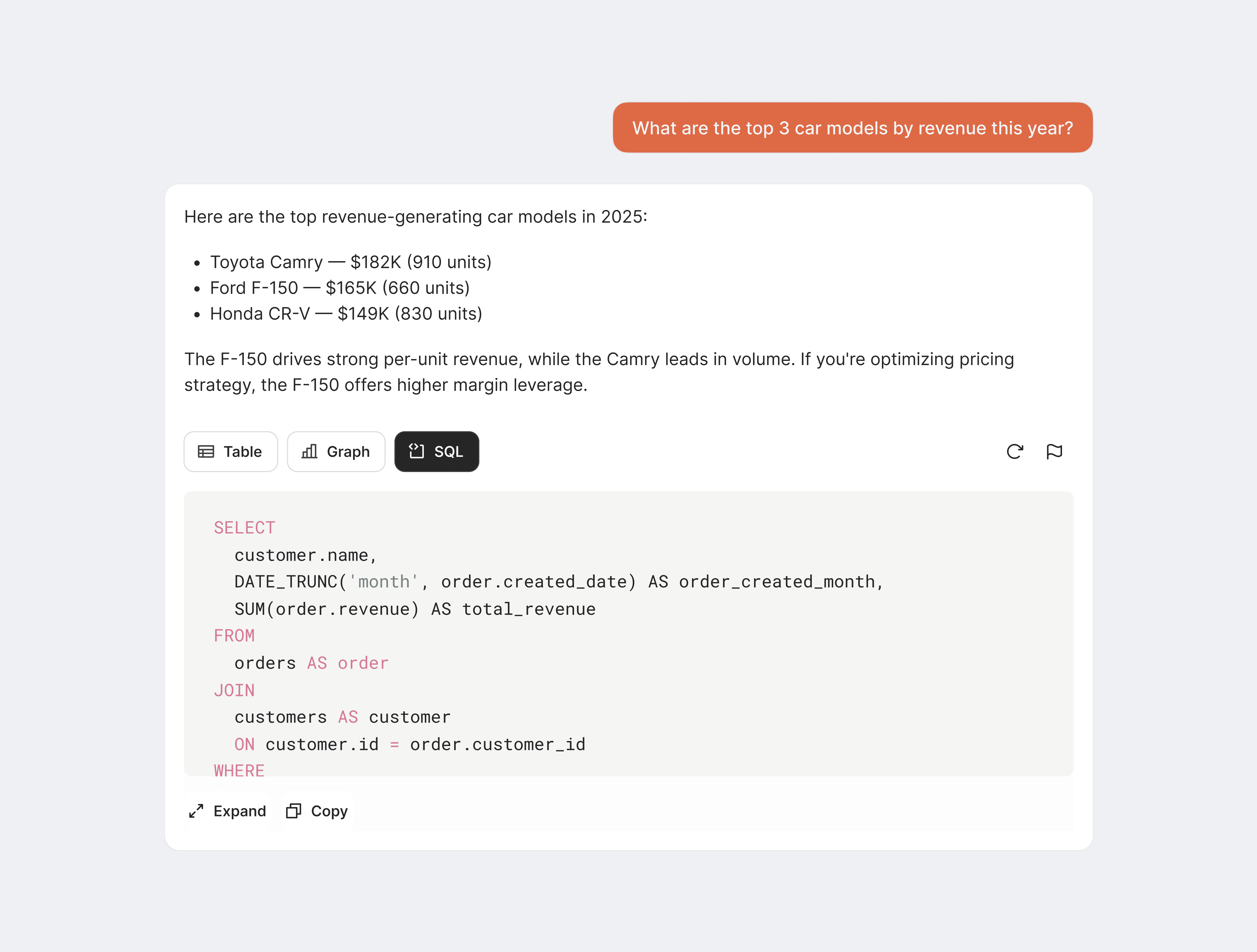The width and height of the screenshot is (1257, 952).
Task: Switch to the Graph view tab
Action: [x=336, y=452]
